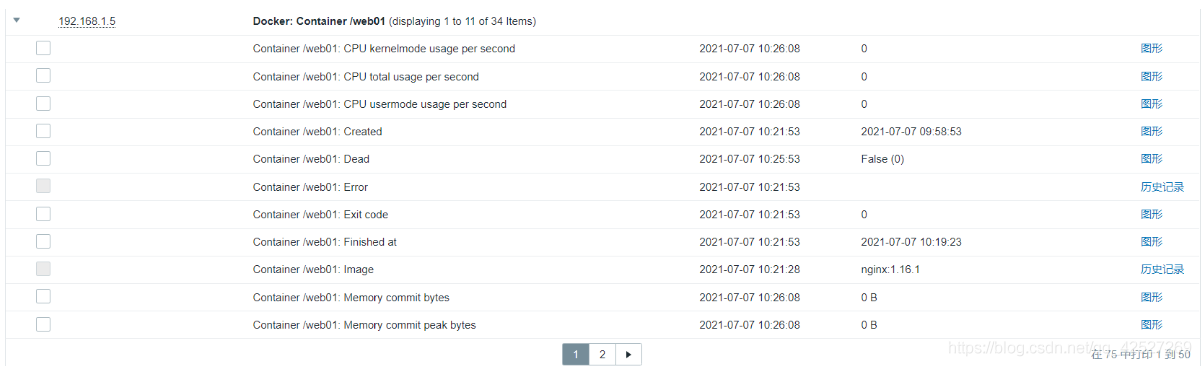View history link for Error item
Image resolution: width=1201 pixels, height=366 pixels.
[x=1162, y=187]
